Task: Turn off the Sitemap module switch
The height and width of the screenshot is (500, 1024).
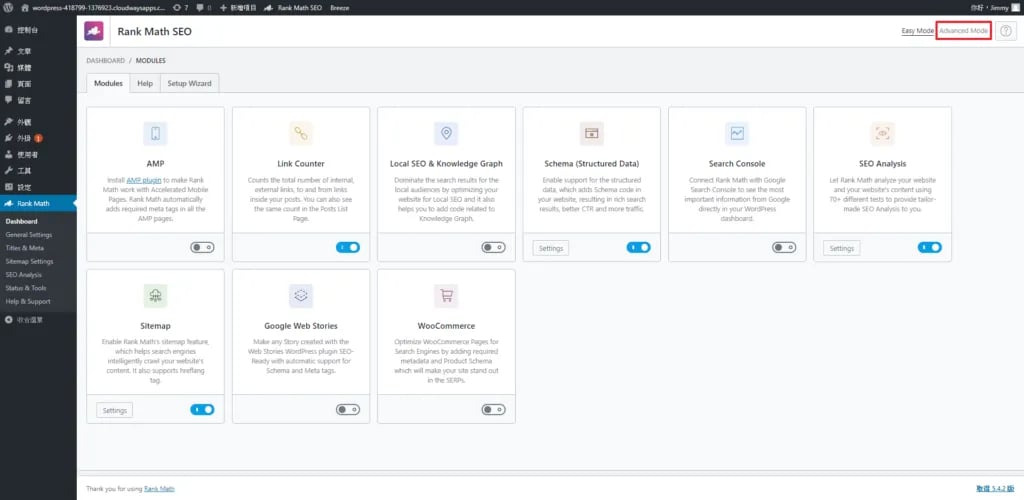Action: click(202, 409)
